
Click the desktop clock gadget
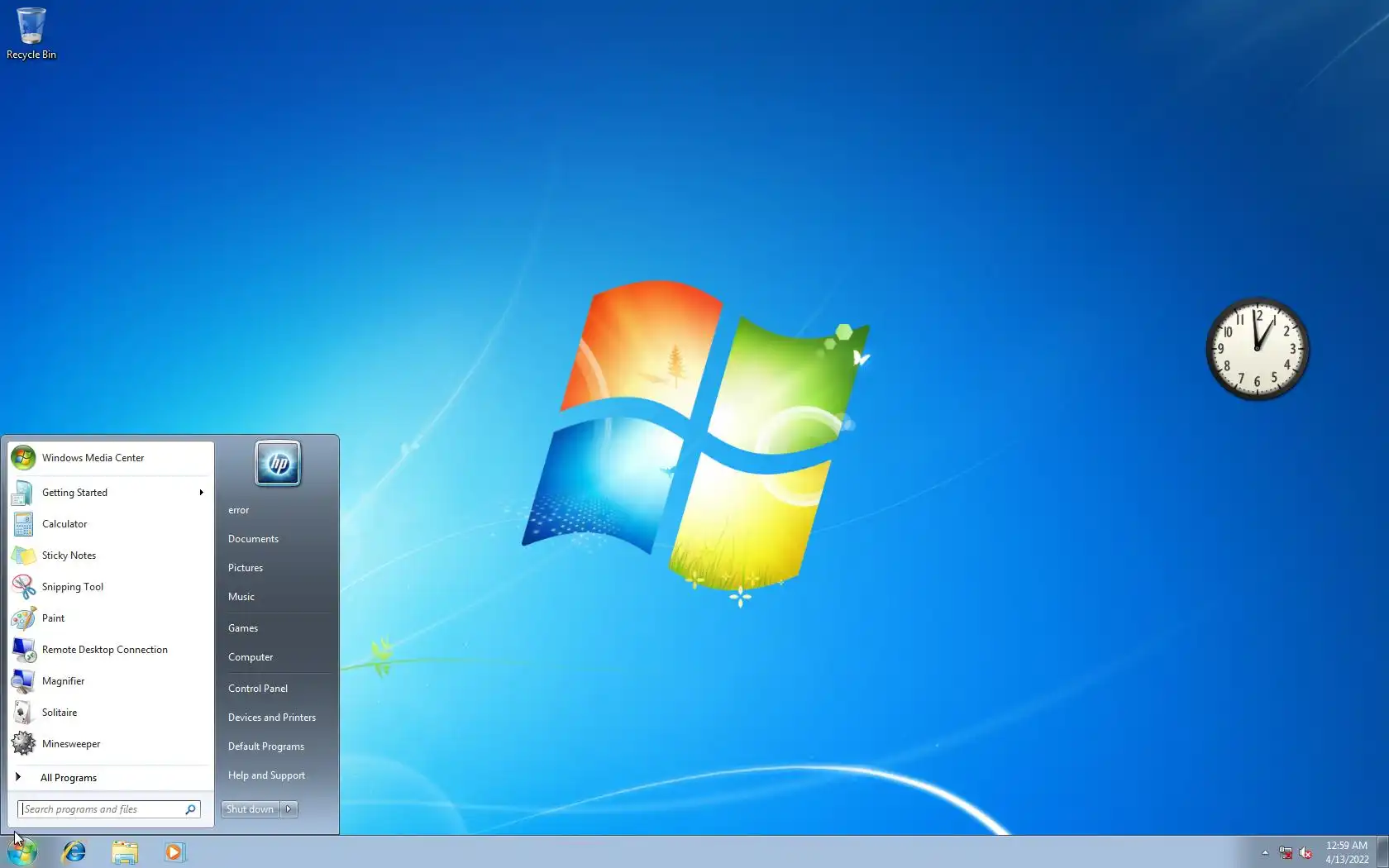(x=1258, y=349)
